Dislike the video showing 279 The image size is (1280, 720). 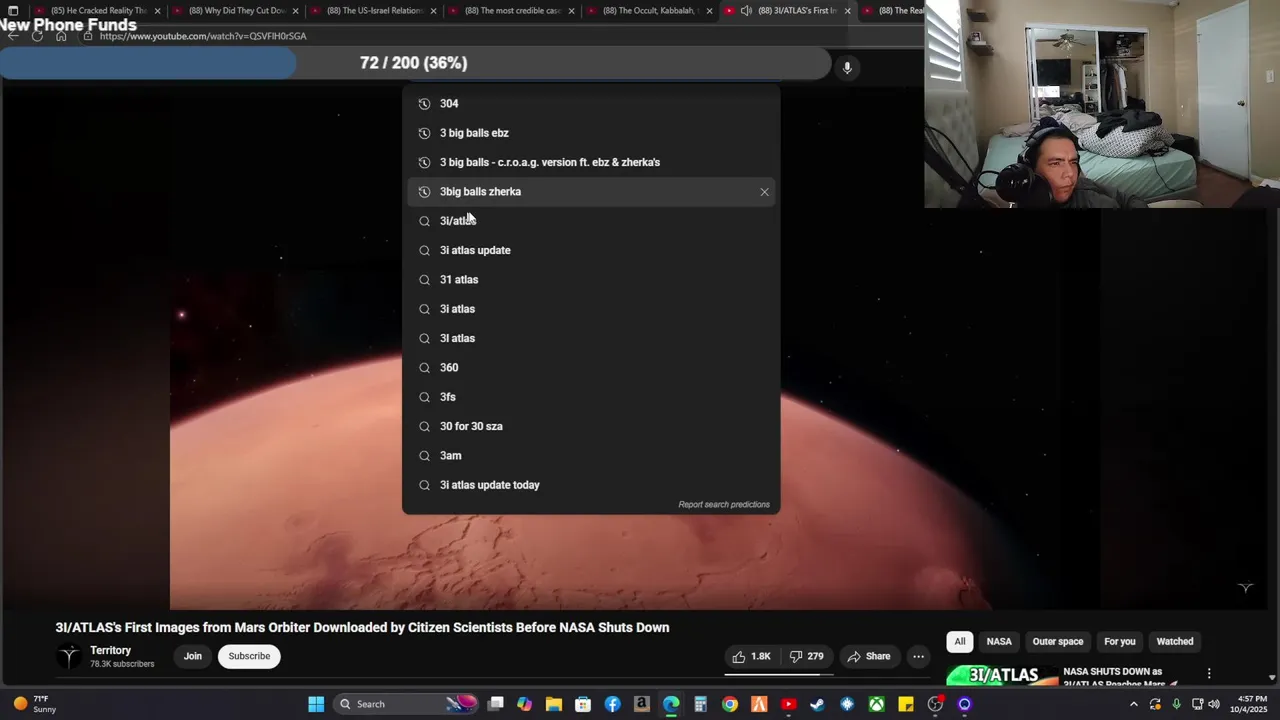(806, 656)
